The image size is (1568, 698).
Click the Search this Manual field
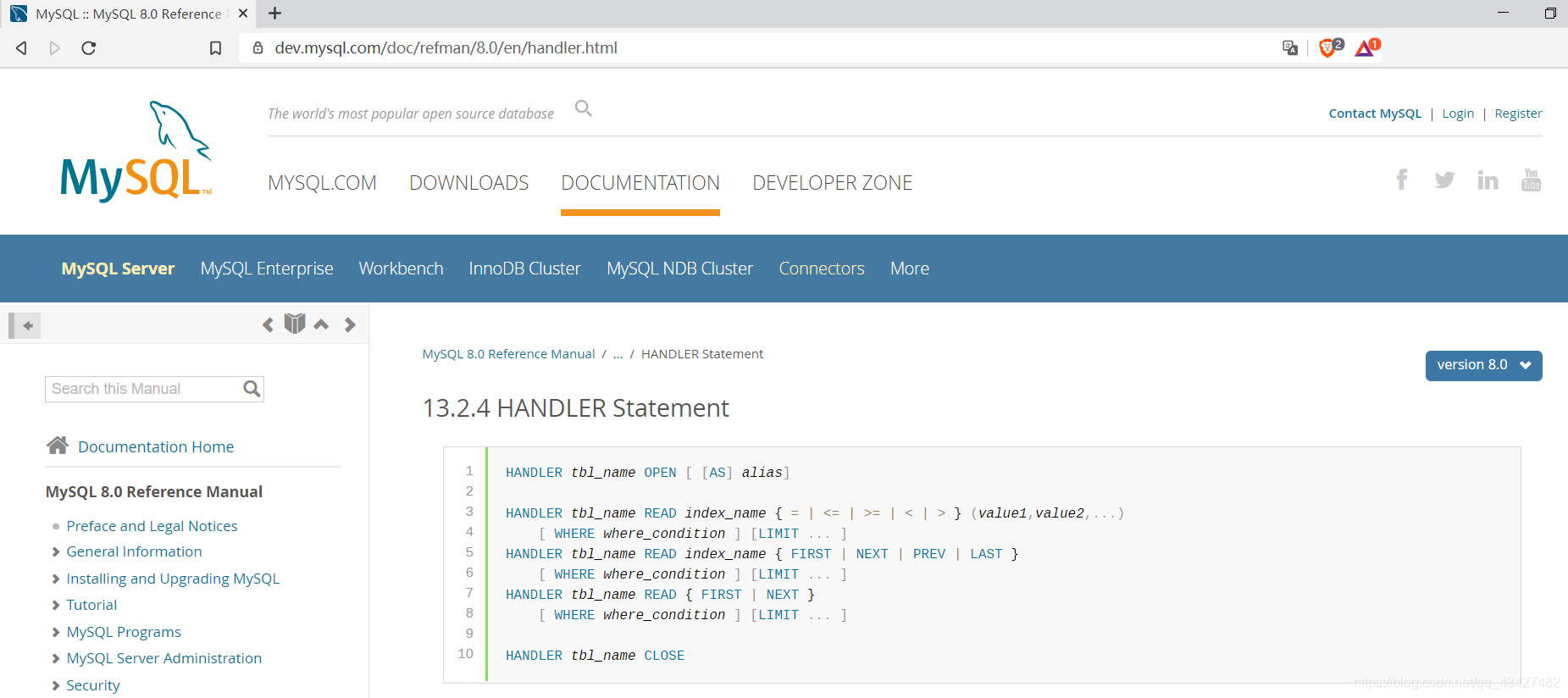(x=144, y=389)
